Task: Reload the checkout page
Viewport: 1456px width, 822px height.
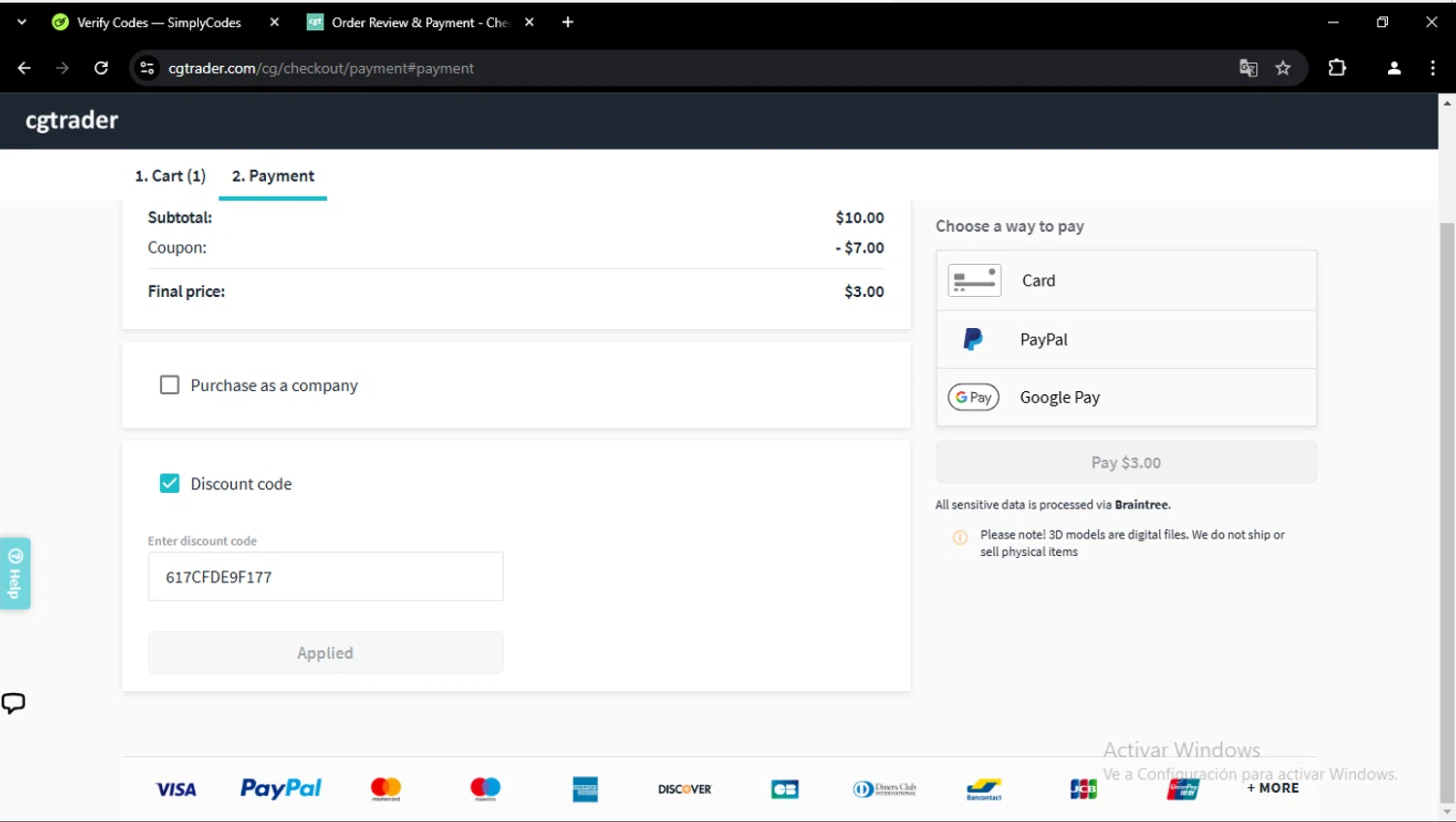Action: pos(101,68)
